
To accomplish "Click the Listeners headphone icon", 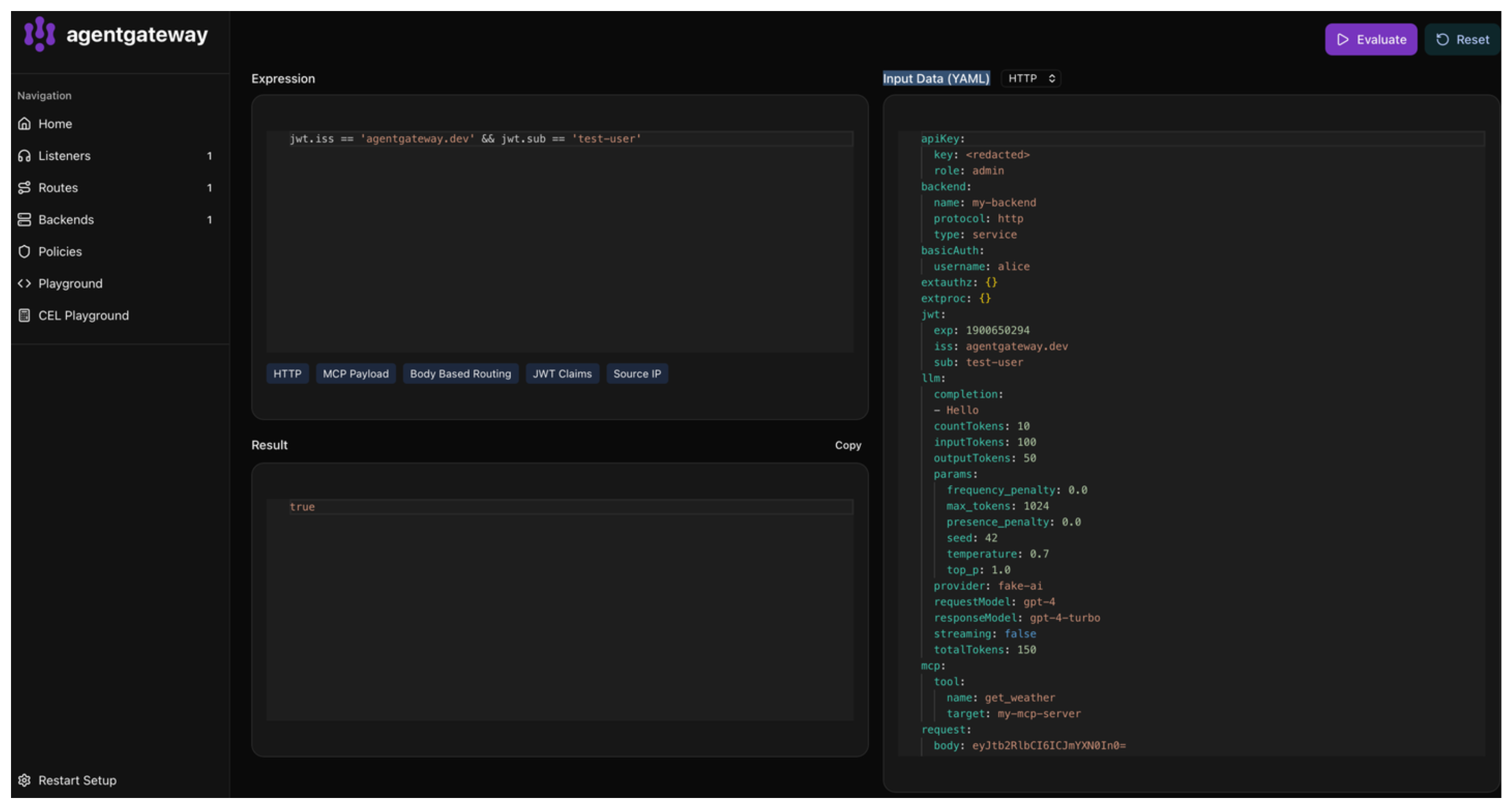I will (24, 155).
